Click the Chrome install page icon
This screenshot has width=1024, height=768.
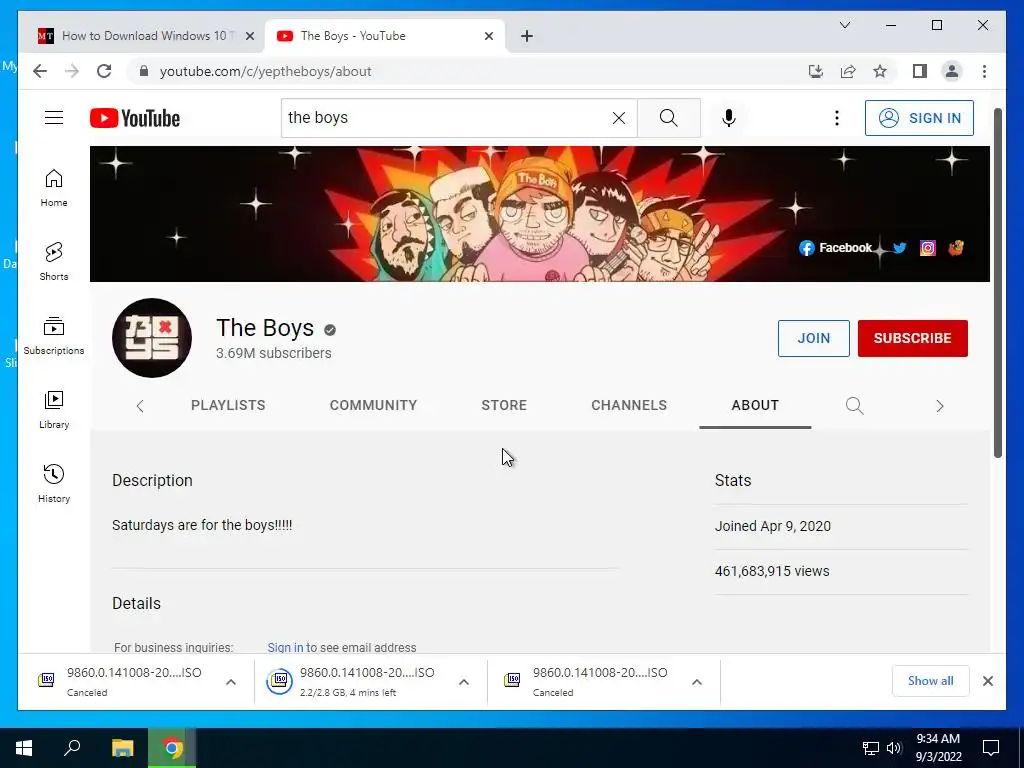pos(816,71)
